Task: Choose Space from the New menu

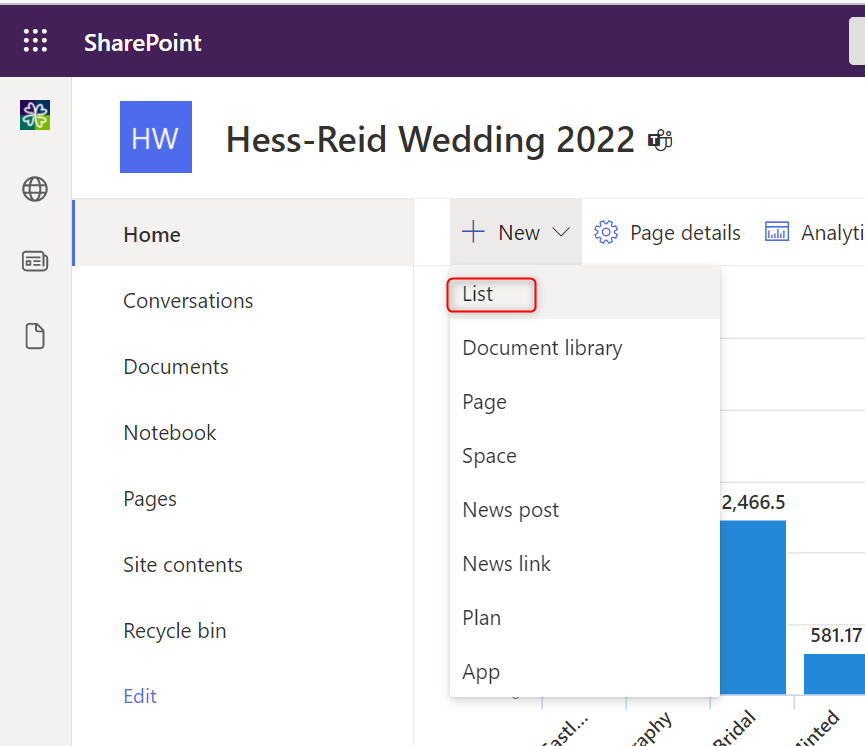Action: (585, 456)
